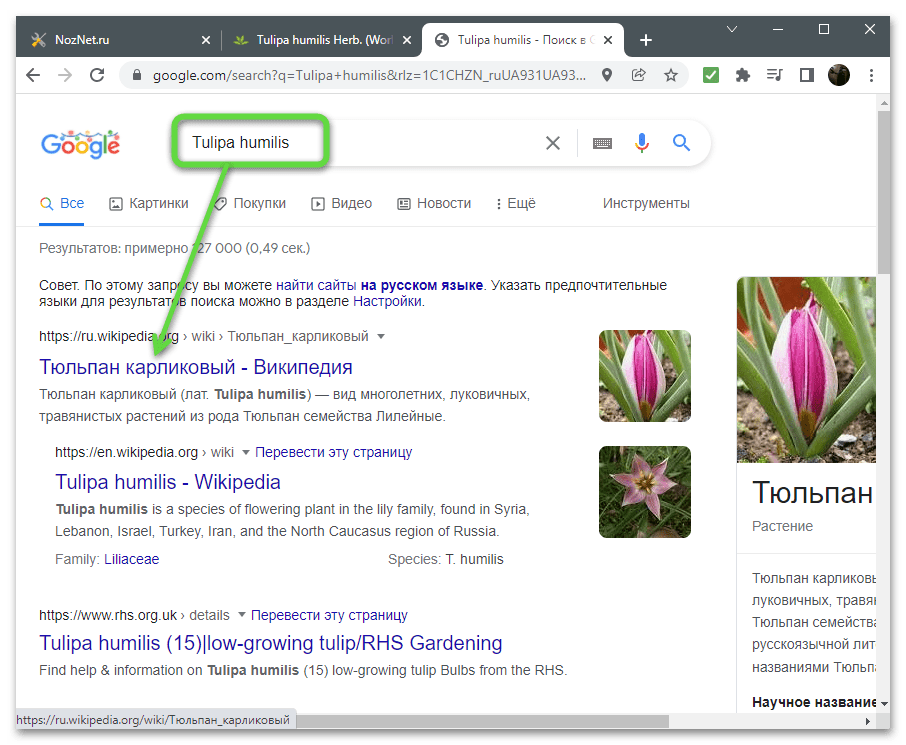Open the Chrome profile avatar
Screen dimensions: 906x745
(x=838, y=75)
